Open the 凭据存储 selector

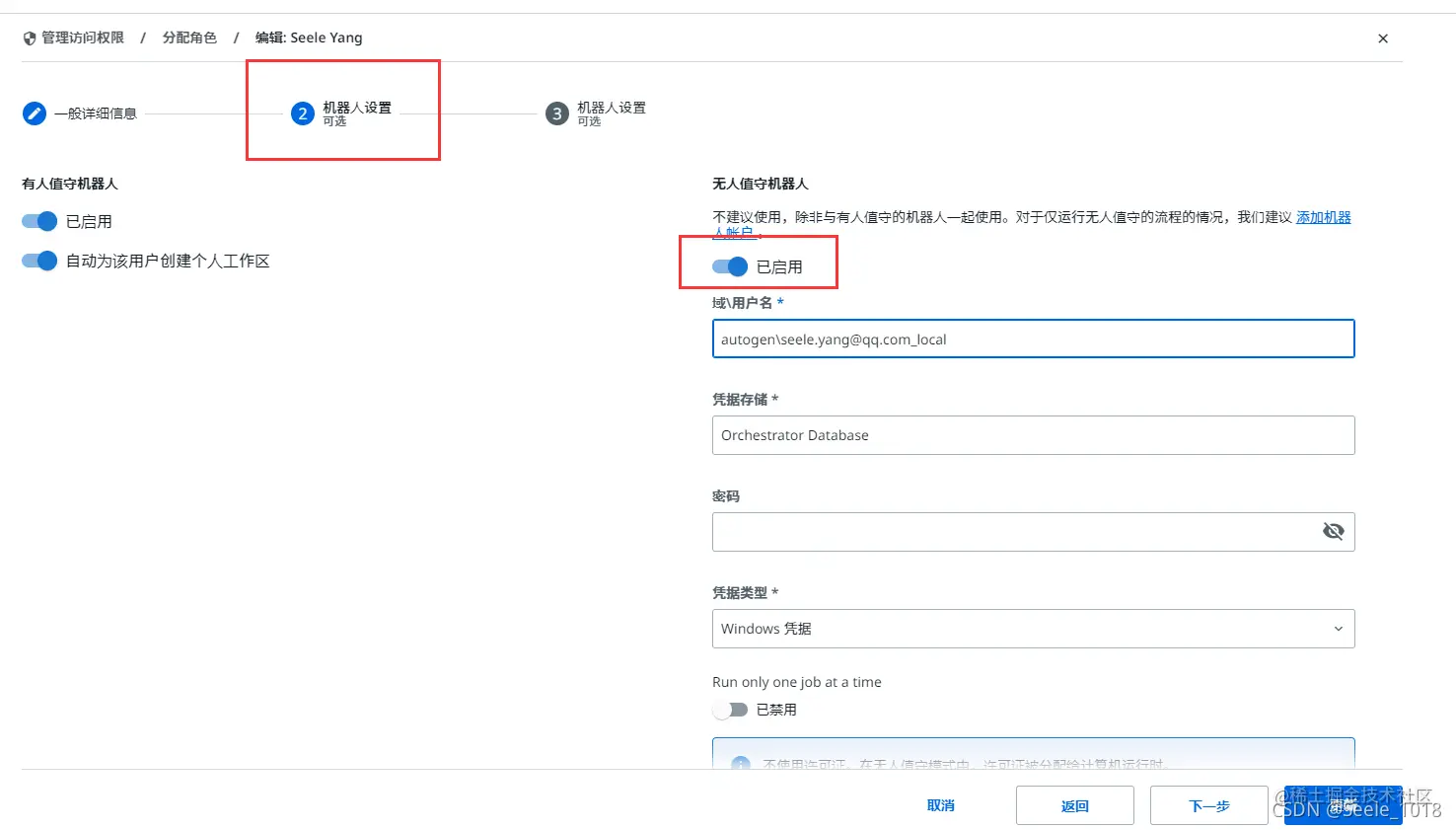coord(1033,435)
